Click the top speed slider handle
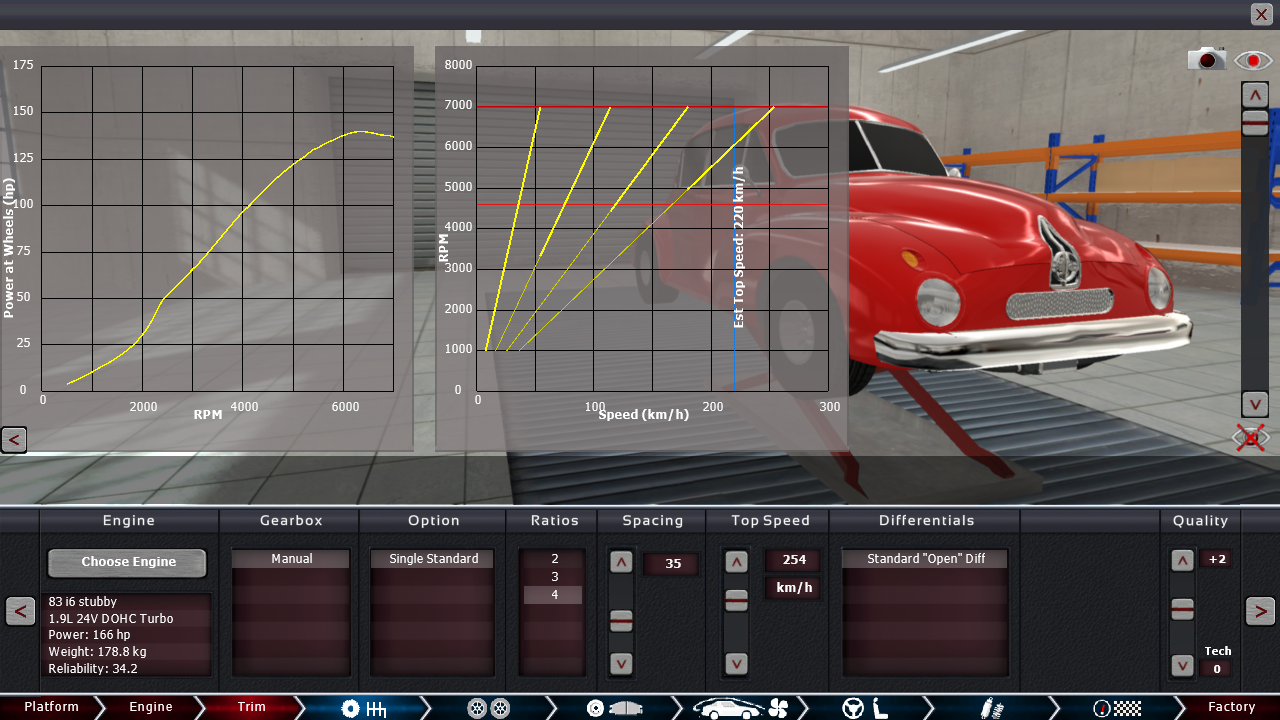Viewport: 1280px width, 720px height. point(737,600)
